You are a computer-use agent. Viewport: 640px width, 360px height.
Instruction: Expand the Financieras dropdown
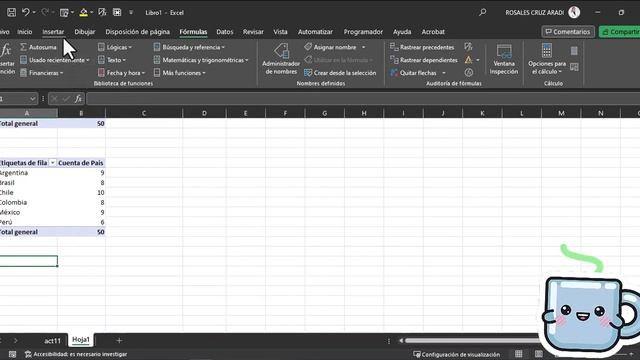coord(42,73)
